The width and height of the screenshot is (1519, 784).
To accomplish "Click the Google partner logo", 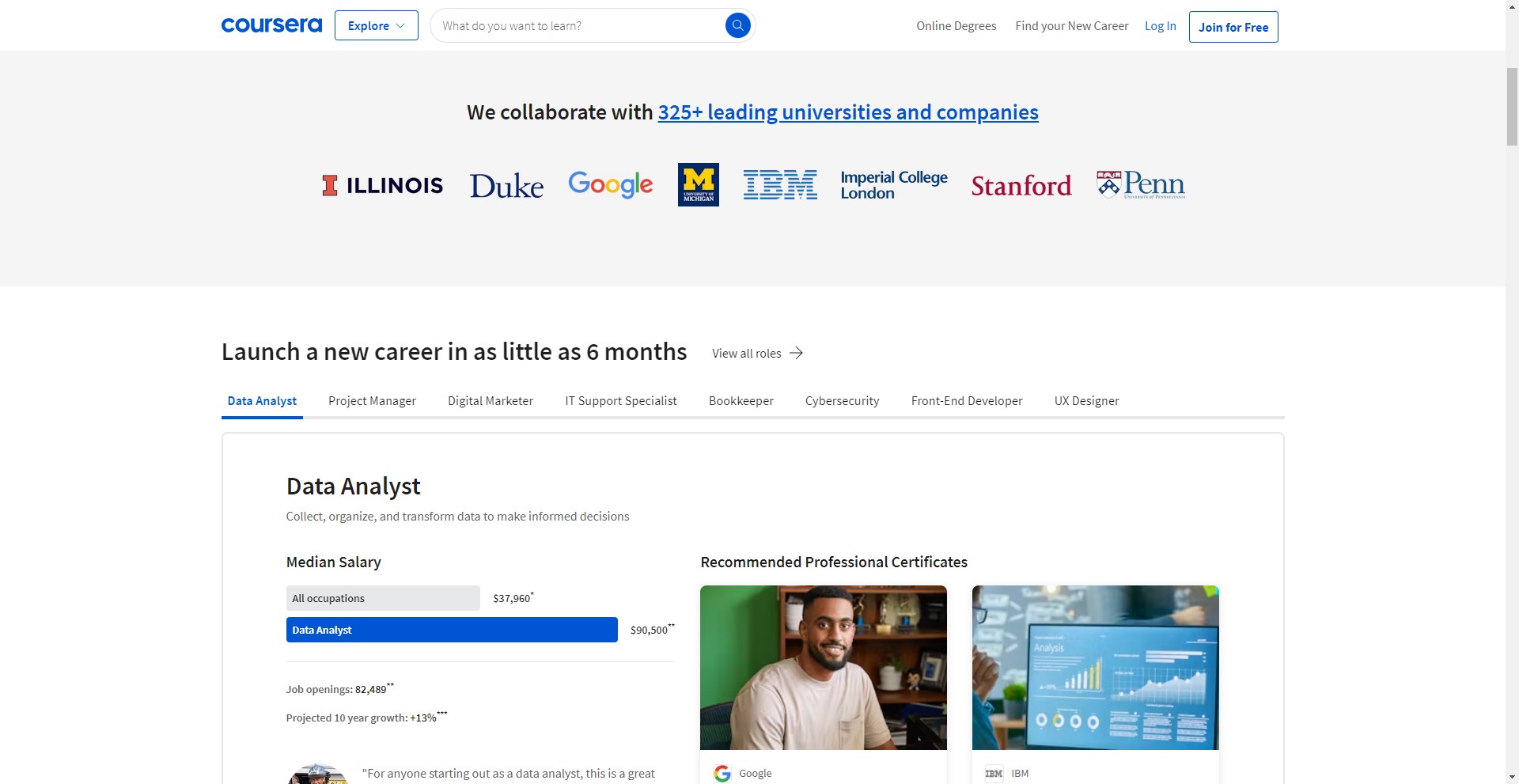I will pyautogui.click(x=610, y=184).
